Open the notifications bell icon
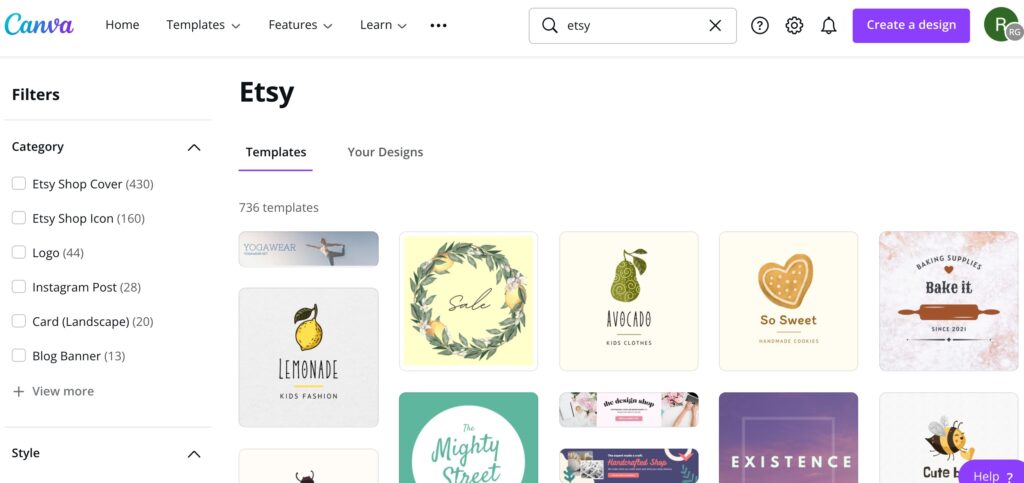This screenshot has width=1024, height=483. [x=829, y=25]
